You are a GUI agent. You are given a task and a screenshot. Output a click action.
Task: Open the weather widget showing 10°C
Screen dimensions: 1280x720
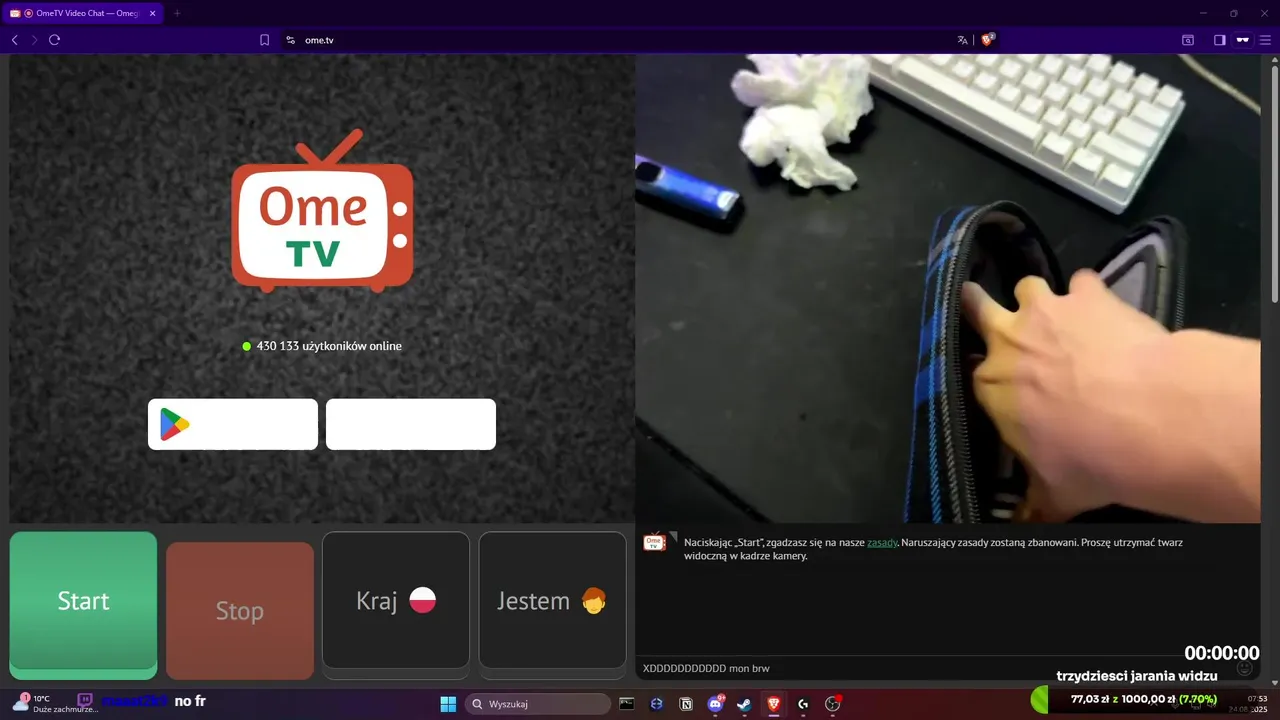tap(55, 703)
